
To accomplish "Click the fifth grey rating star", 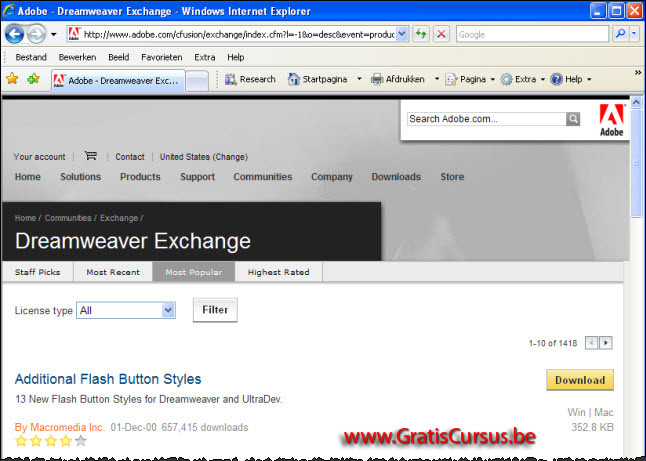I will point(81,441).
